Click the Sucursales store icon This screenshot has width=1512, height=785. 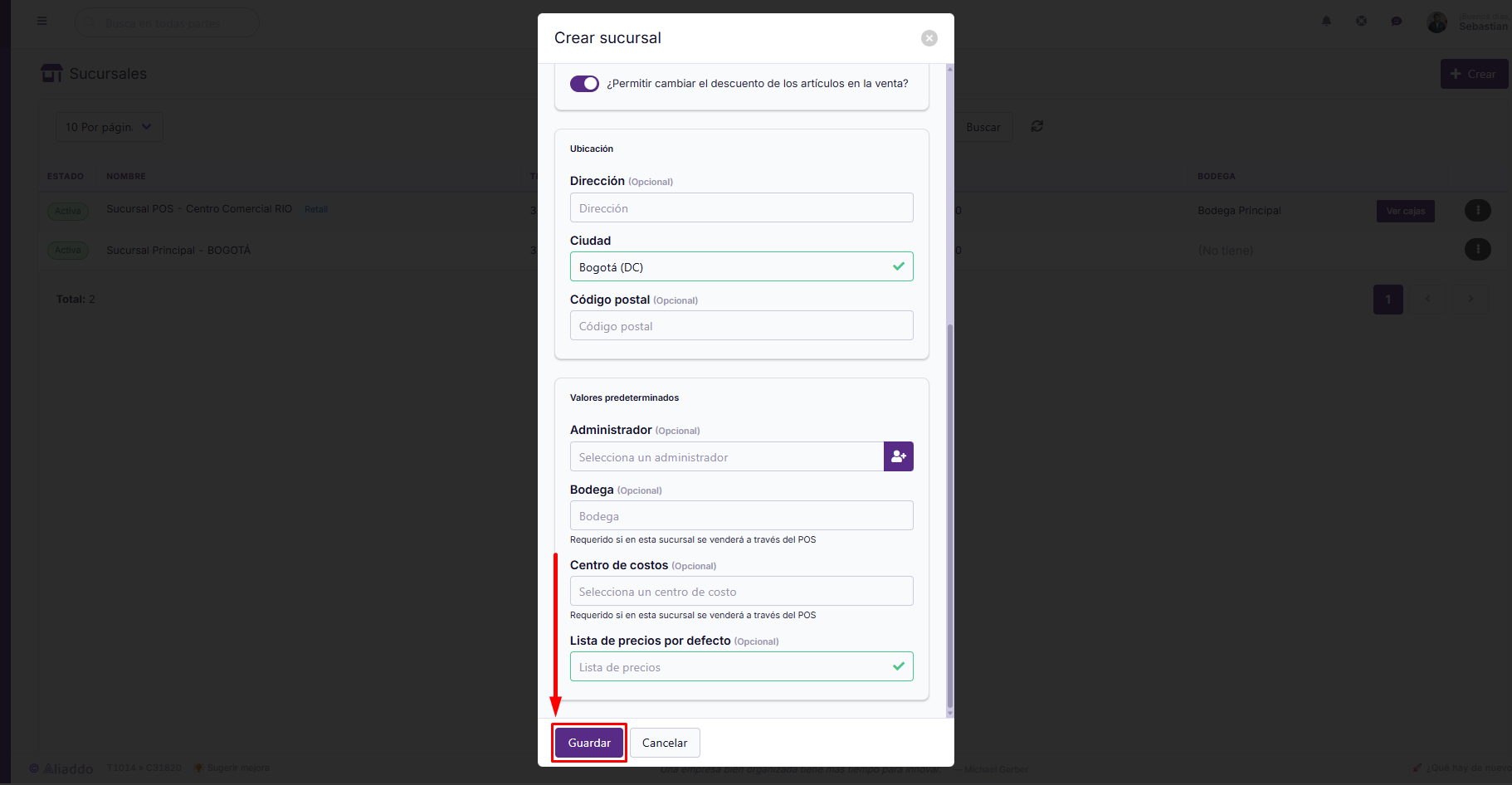tap(51, 73)
